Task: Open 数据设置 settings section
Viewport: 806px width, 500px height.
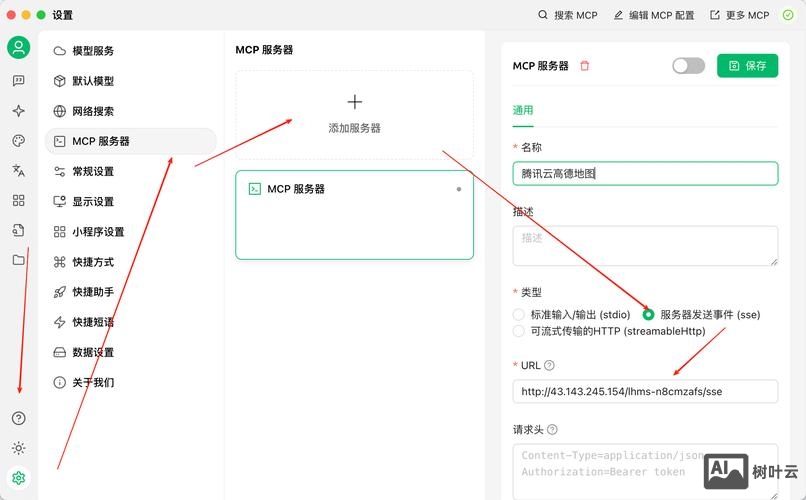Action: (x=131, y=353)
